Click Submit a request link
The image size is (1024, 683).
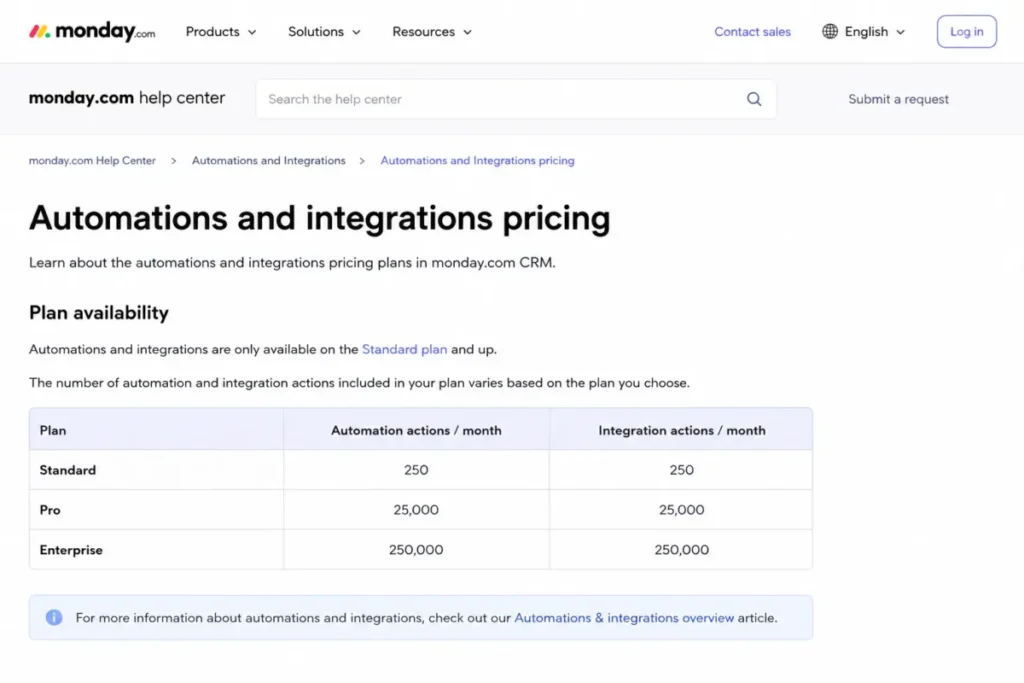point(898,99)
